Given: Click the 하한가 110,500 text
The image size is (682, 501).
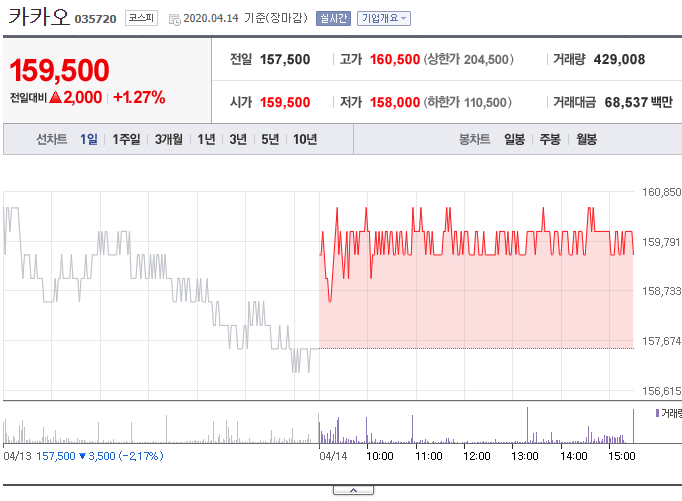Looking at the screenshot, I should (x=468, y=103).
